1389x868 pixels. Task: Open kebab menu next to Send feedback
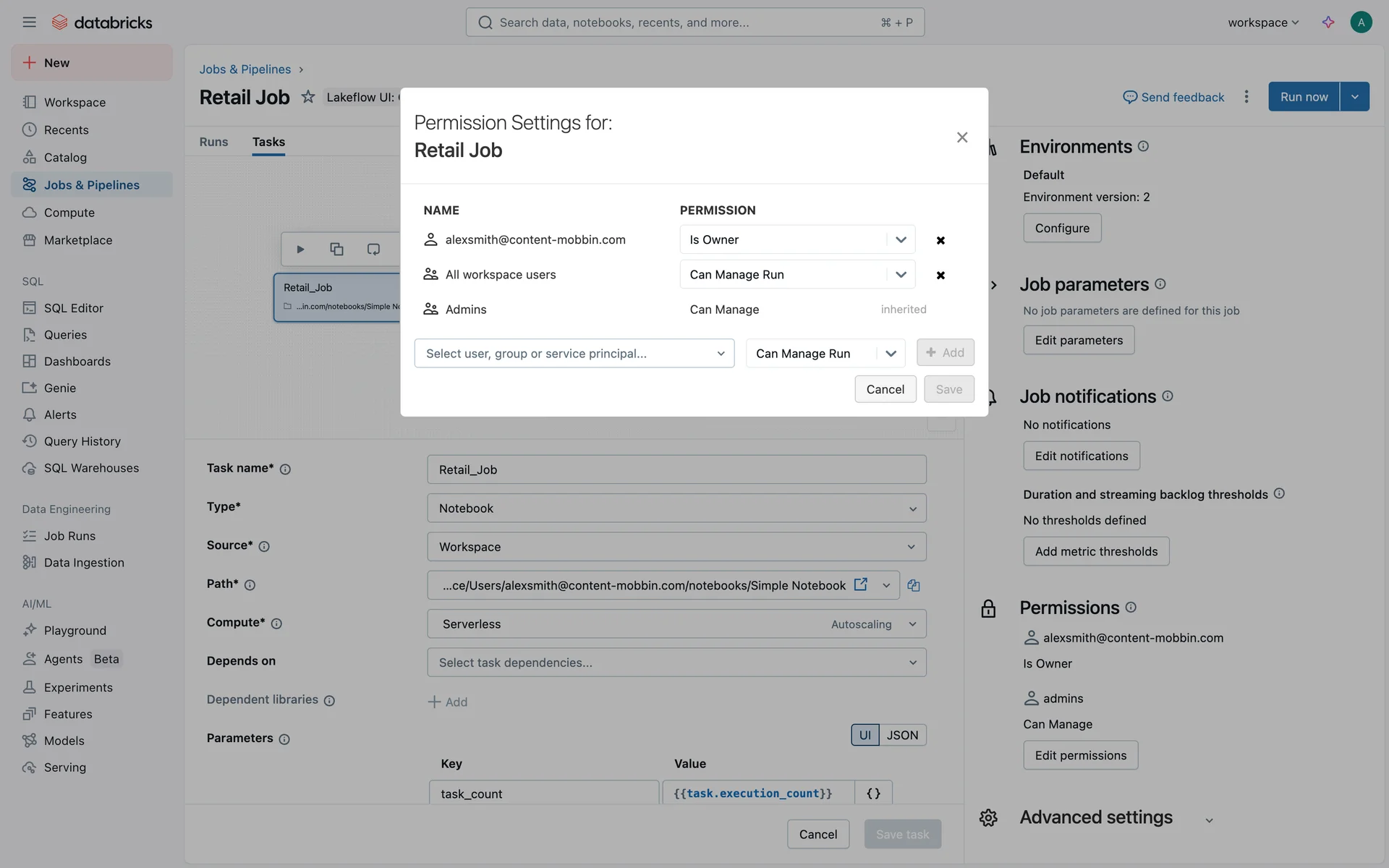pyautogui.click(x=1246, y=97)
